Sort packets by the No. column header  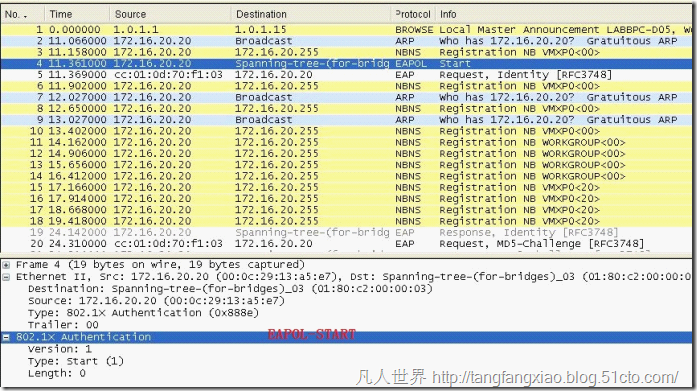[23, 14]
